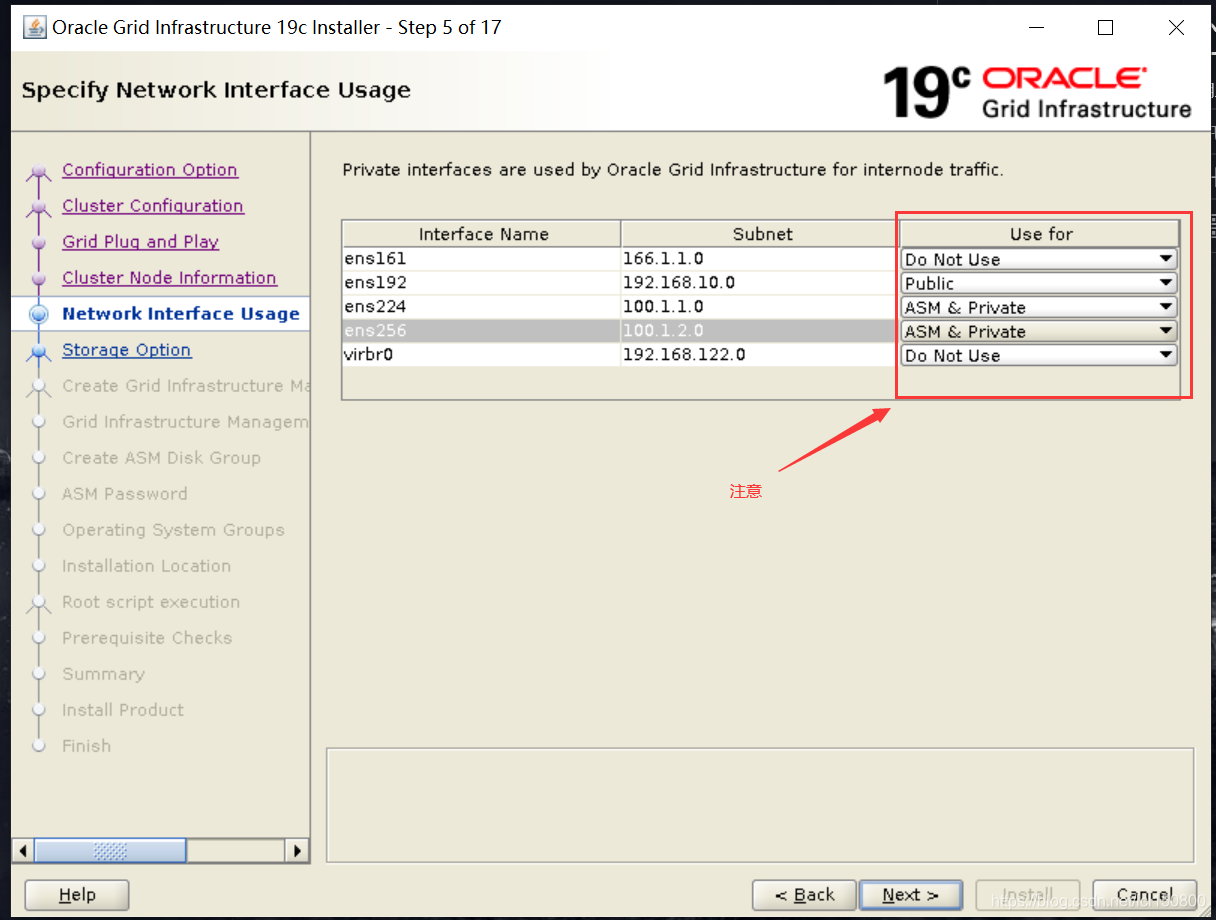
Task: Click the Help button
Action: point(77,895)
